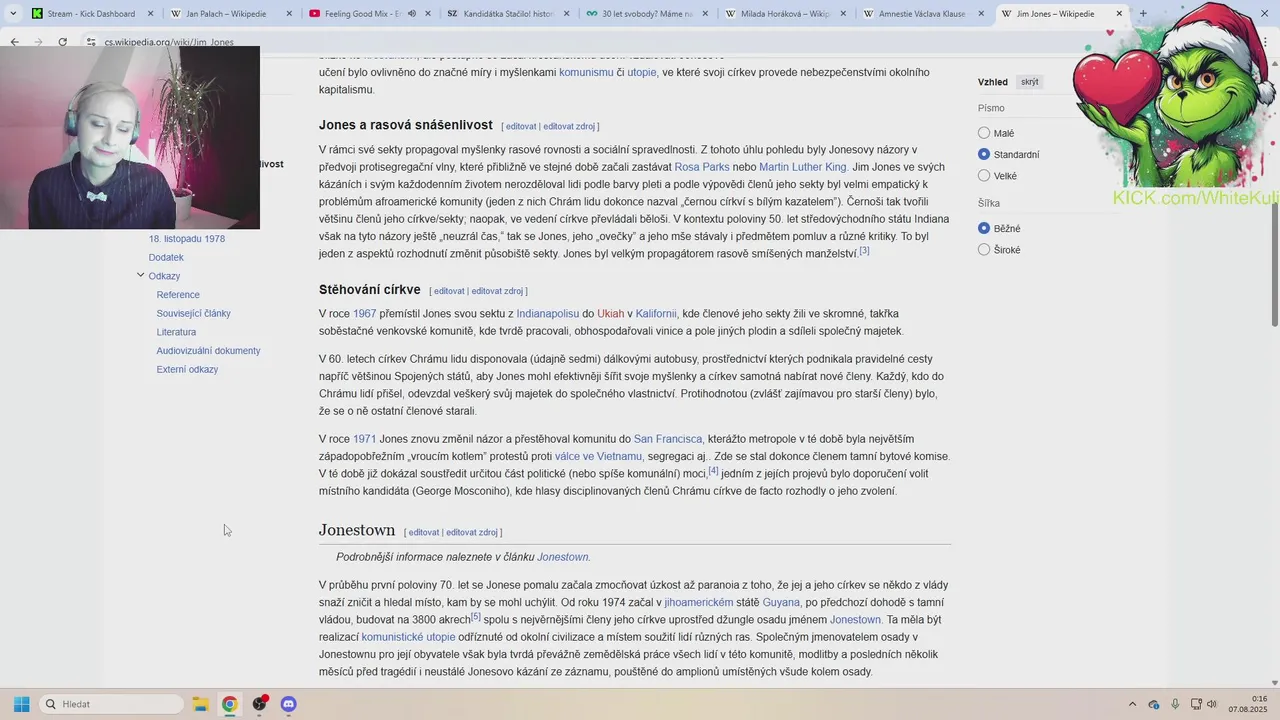This screenshot has width=1280, height=720.
Task: Switch to Stream - Kick Dashboard tab
Action: [x=91, y=14]
